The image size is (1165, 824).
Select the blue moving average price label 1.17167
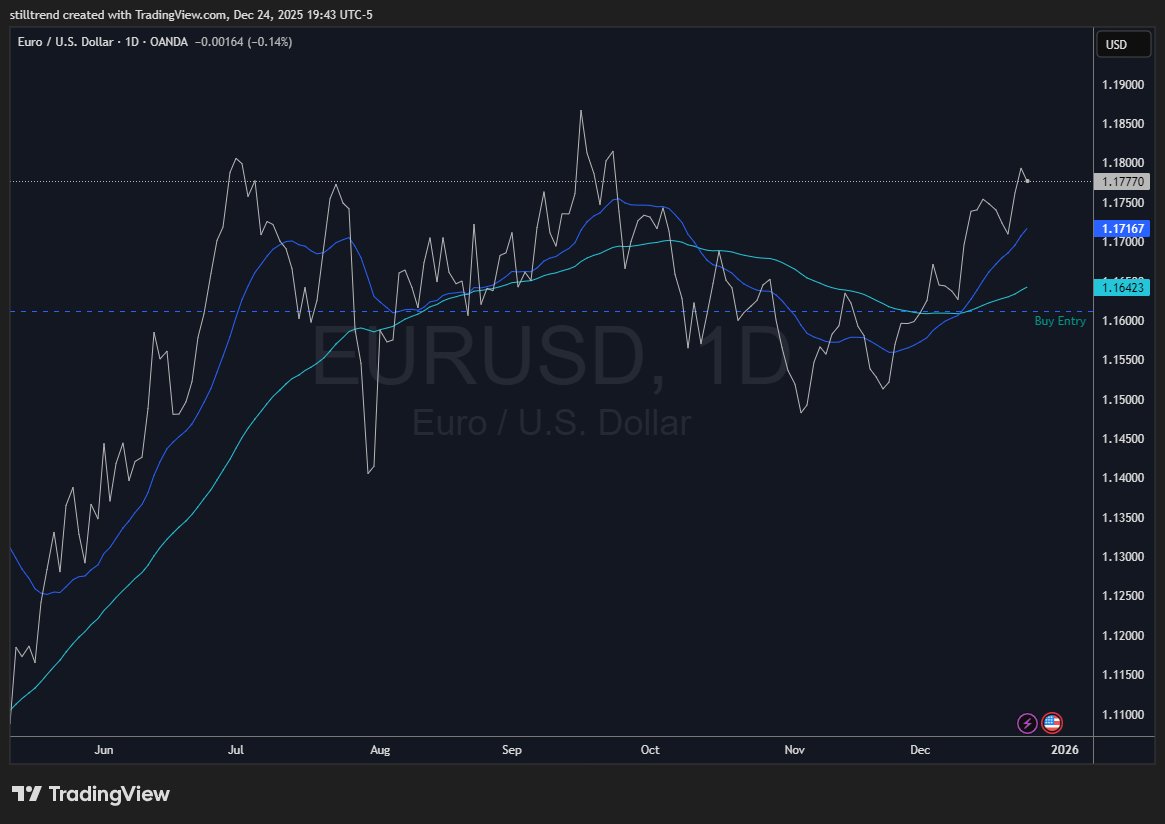[1122, 229]
